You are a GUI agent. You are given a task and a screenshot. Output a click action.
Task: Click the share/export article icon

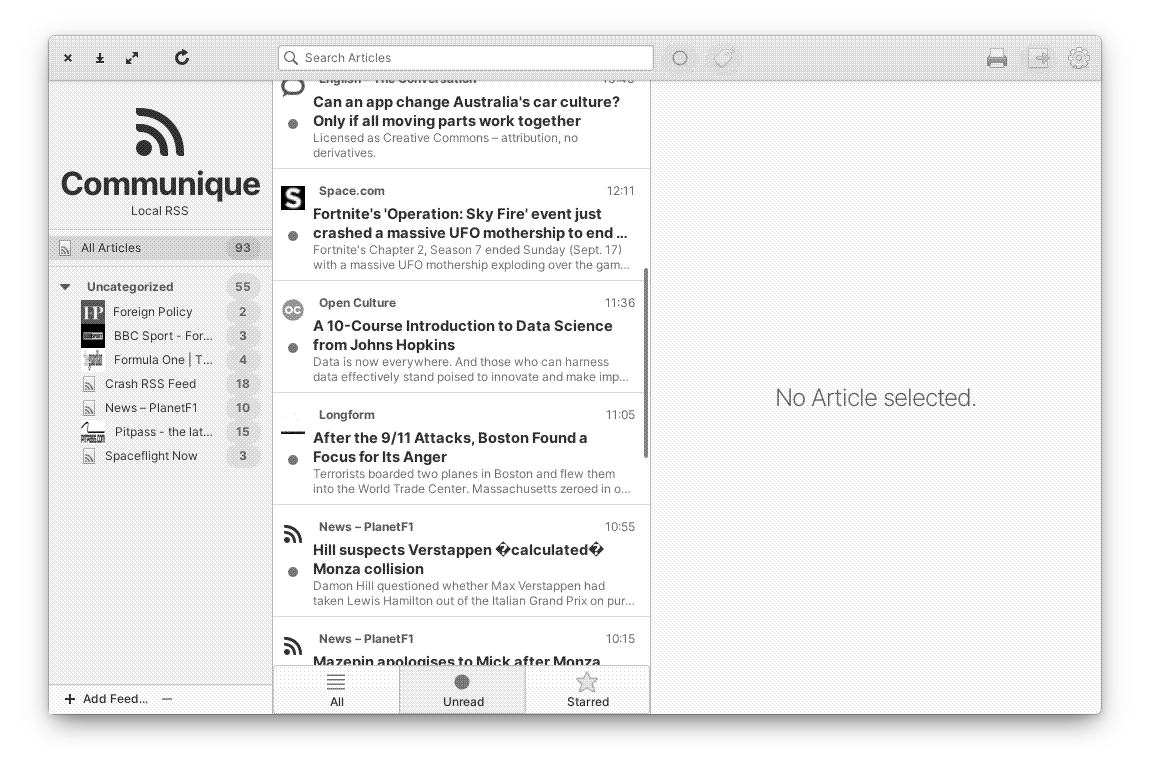(x=1039, y=58)
